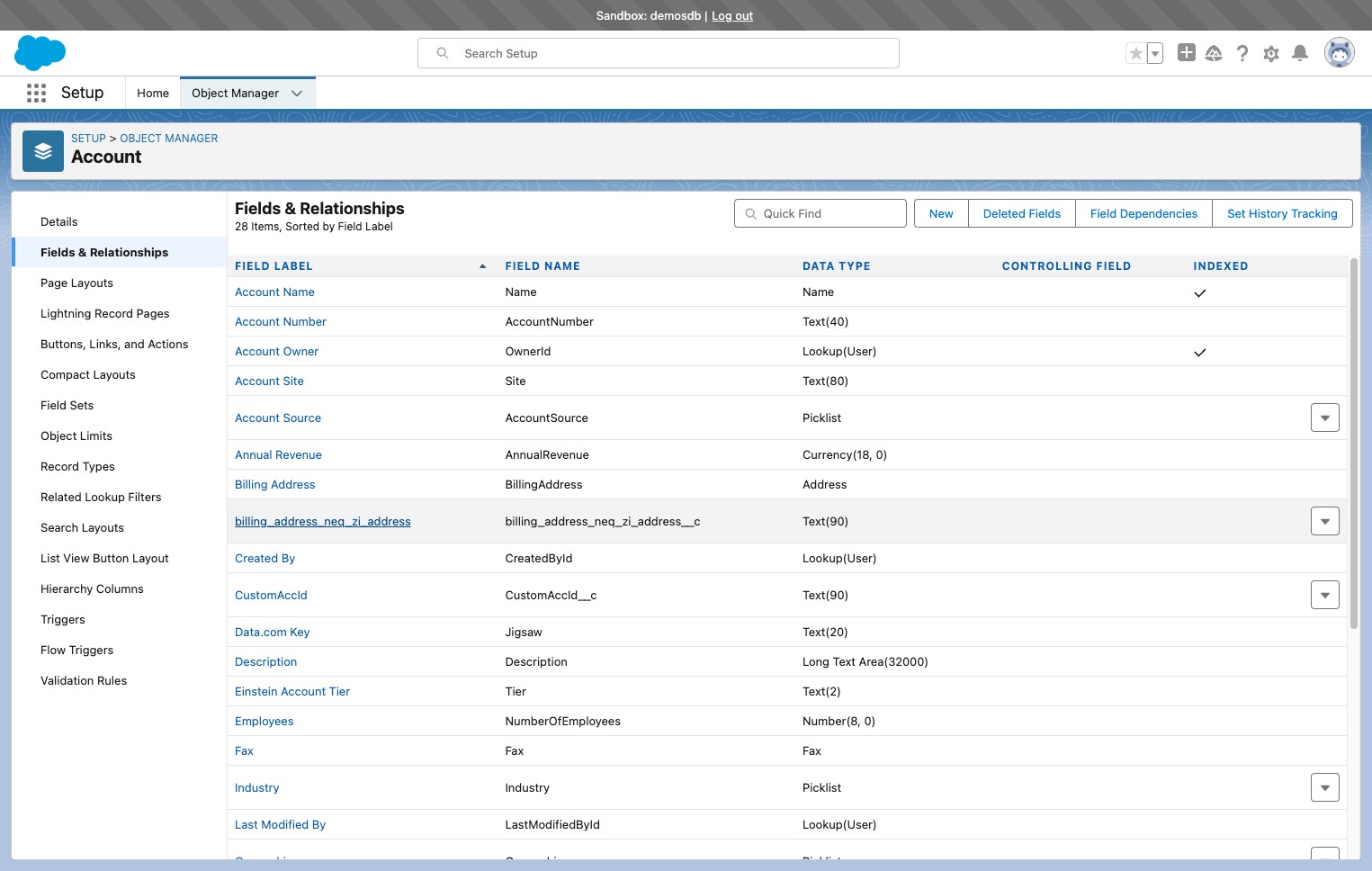Sort by FIELD LABEL column
The image size is (1372, 871).
pos(274,266)
